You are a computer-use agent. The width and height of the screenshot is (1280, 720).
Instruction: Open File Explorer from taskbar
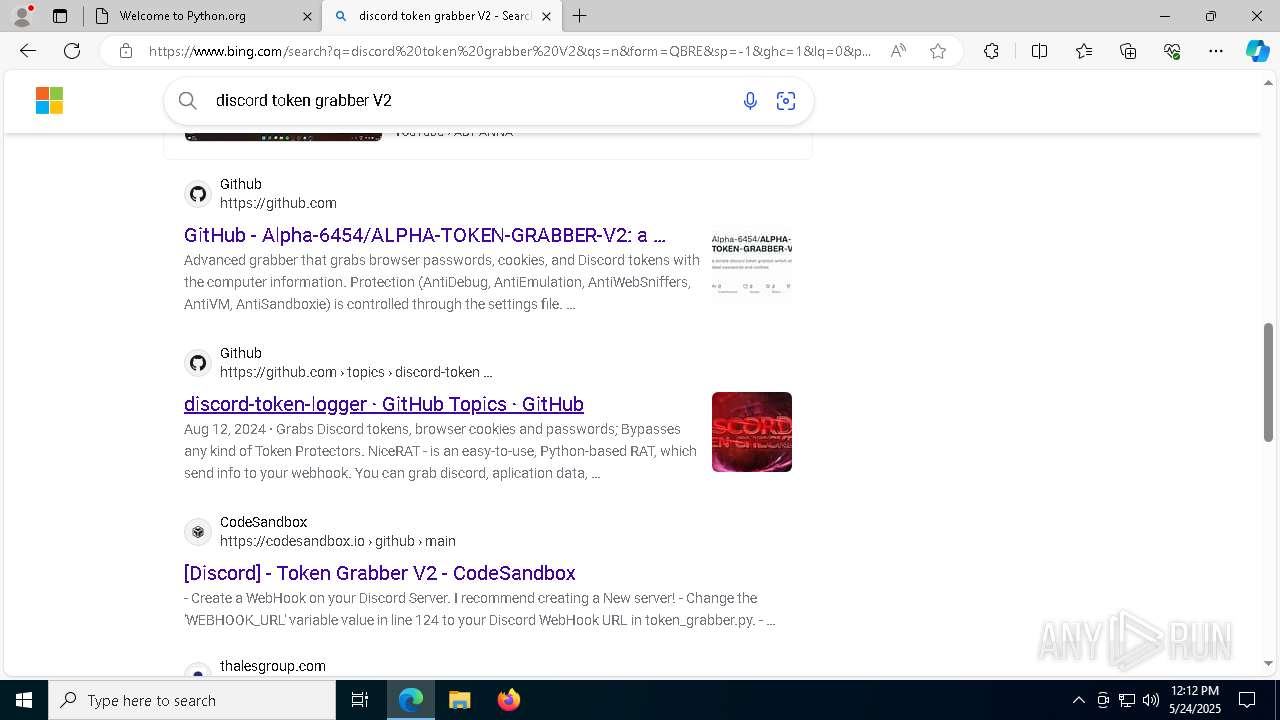point(459,700)
